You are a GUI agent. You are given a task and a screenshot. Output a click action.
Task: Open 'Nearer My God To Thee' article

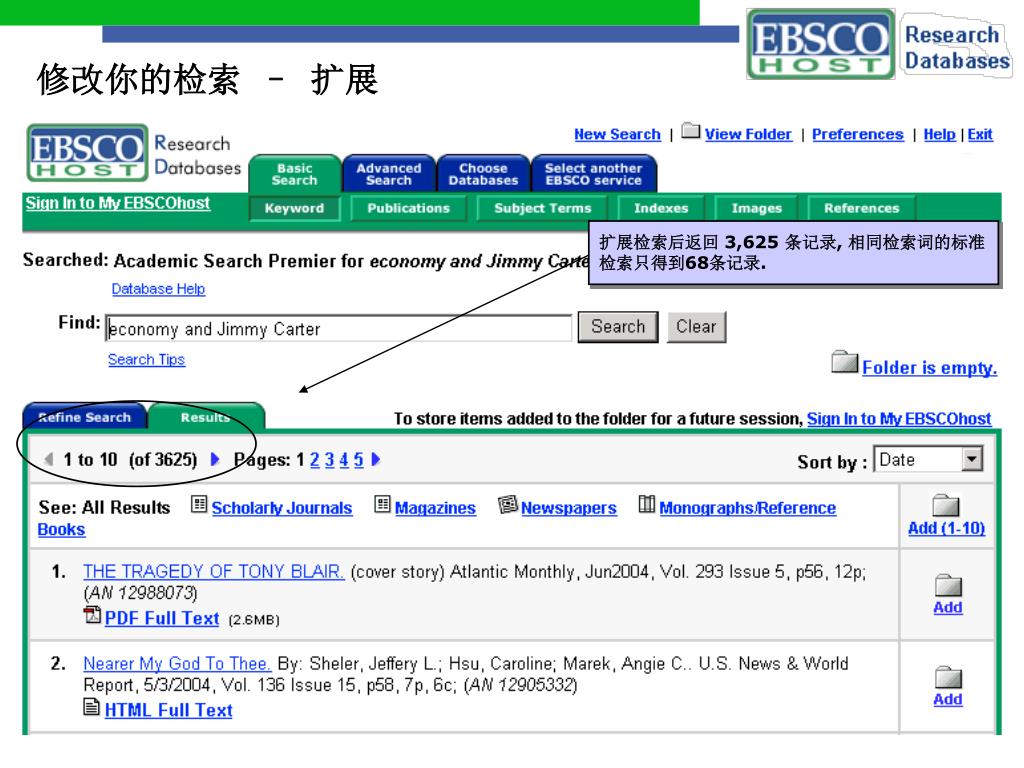coord(176,664)
